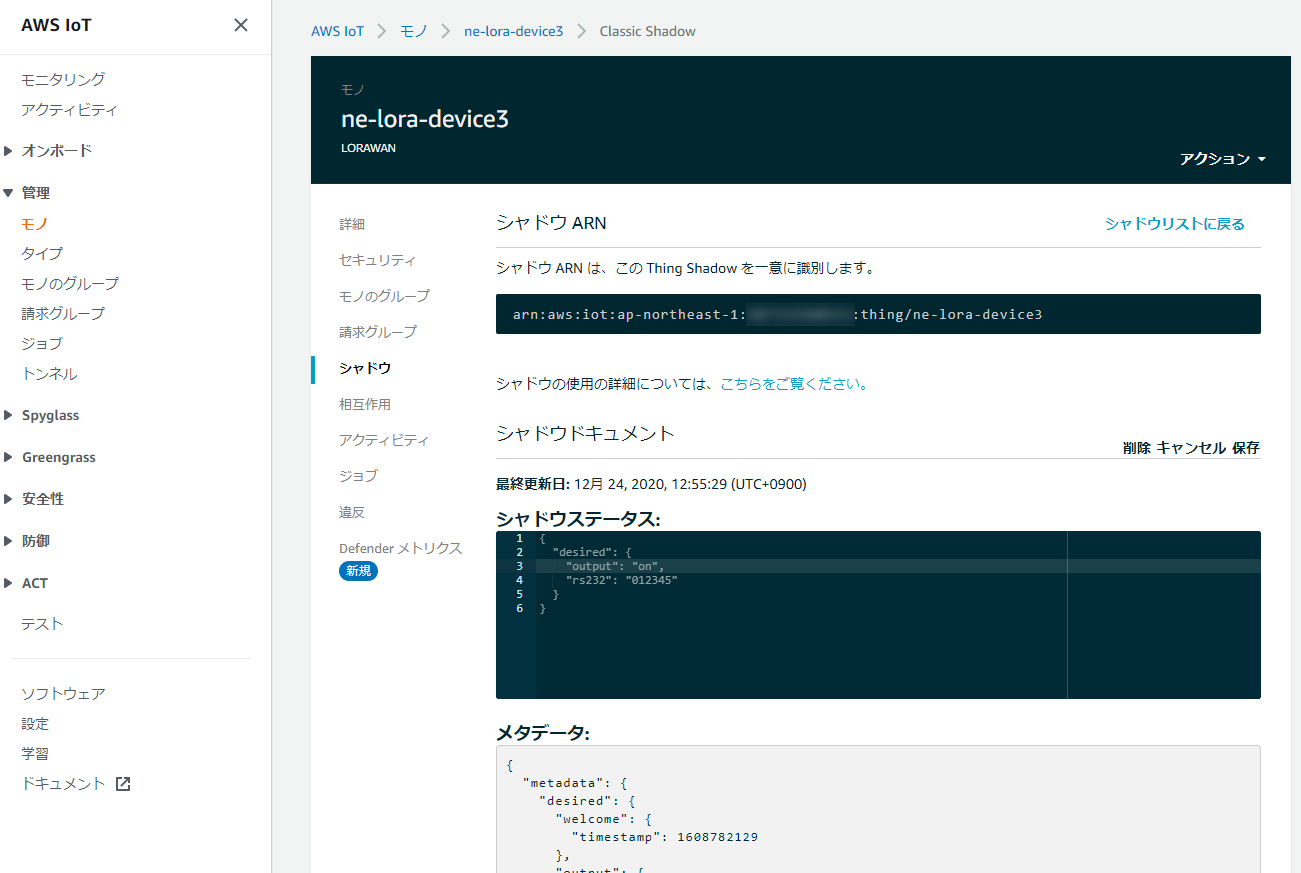Screen dimensions: 1301x873
Task: Open the ドキュメント link in sidebar
Action: coord(63,784)
